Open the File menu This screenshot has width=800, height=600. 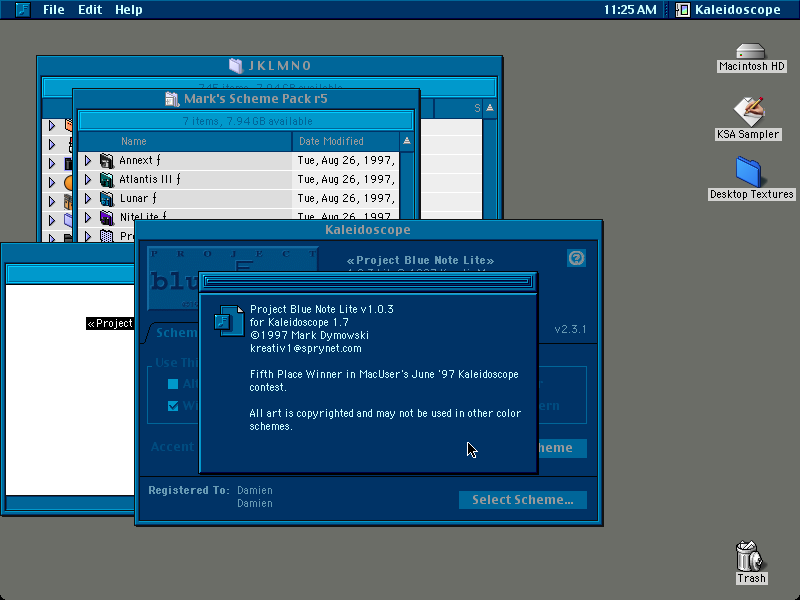tap(54, 10)
